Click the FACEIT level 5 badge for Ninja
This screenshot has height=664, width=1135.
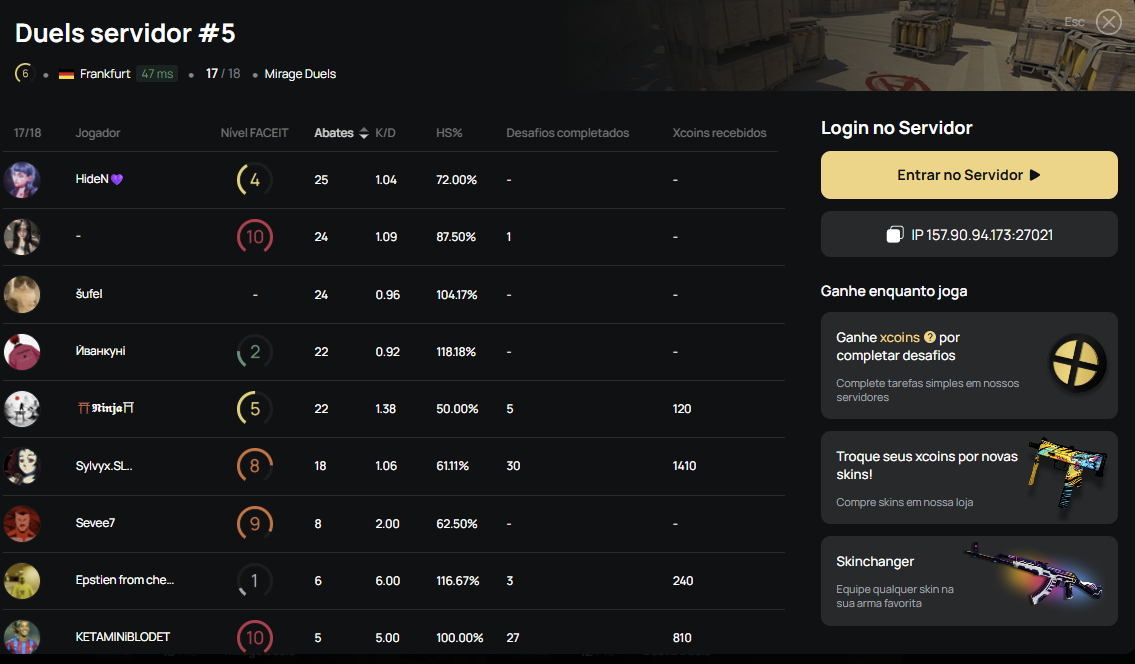click(255, 409)
